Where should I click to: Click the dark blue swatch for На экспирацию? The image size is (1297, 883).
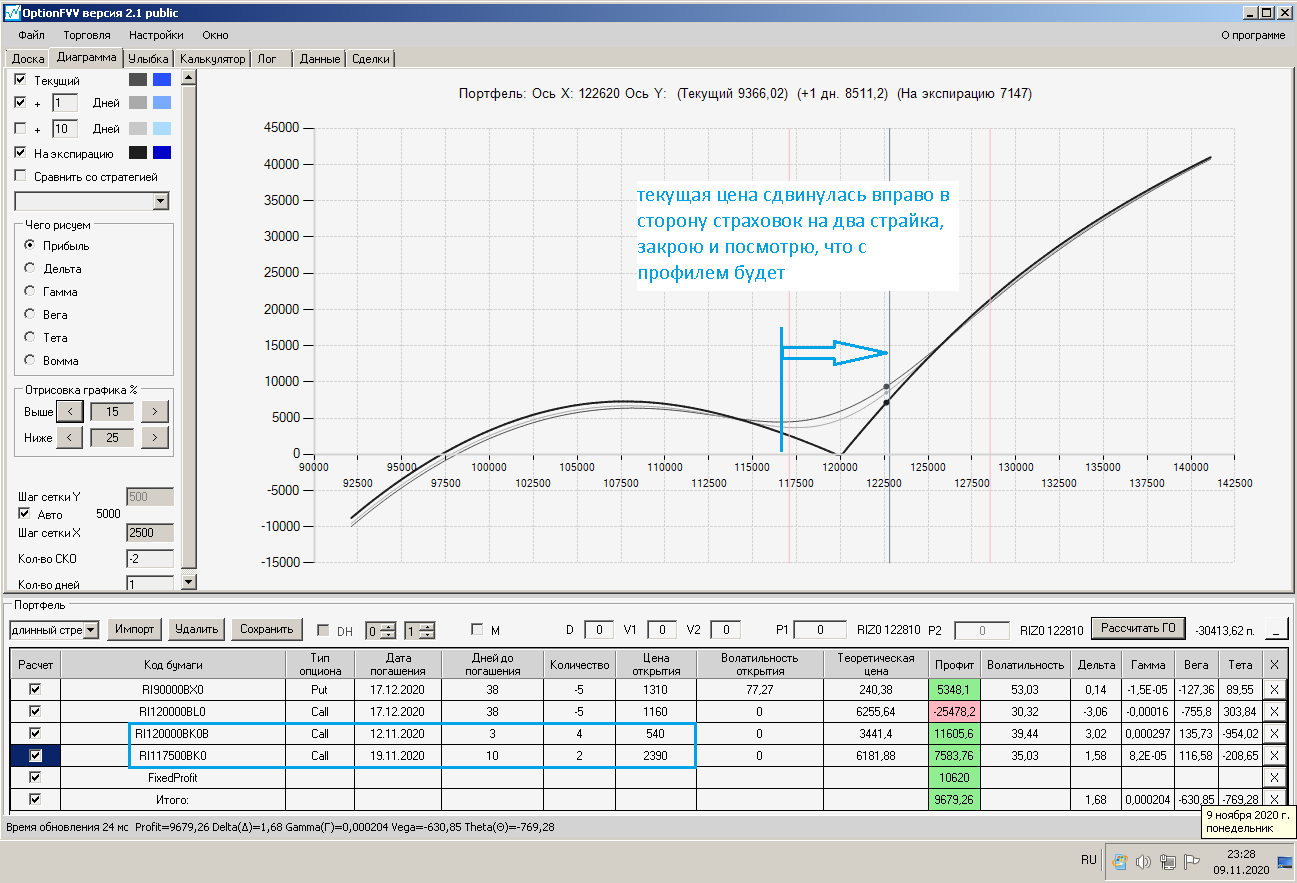coord(161,153)
